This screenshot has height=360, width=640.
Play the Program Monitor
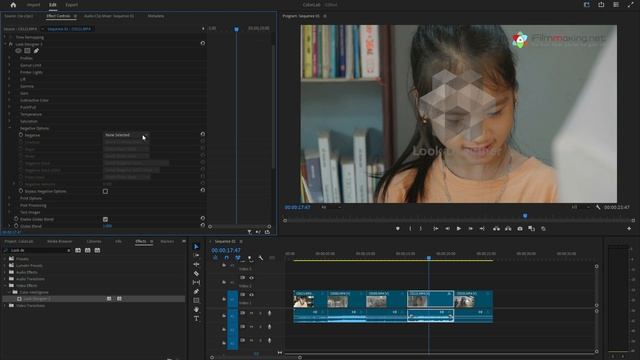[459, 229]
